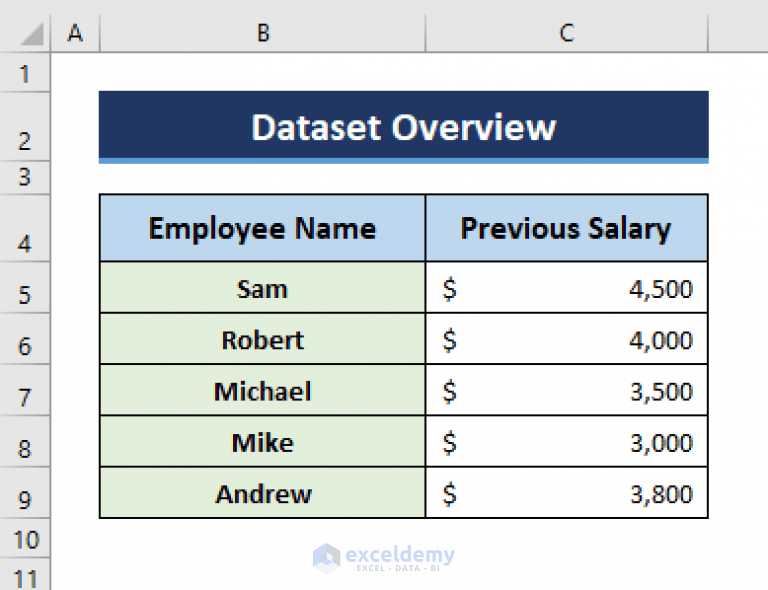This screenshot has height=590, width=768.
Task: Click the cell containing Andrew
Action: coord(263,493)
